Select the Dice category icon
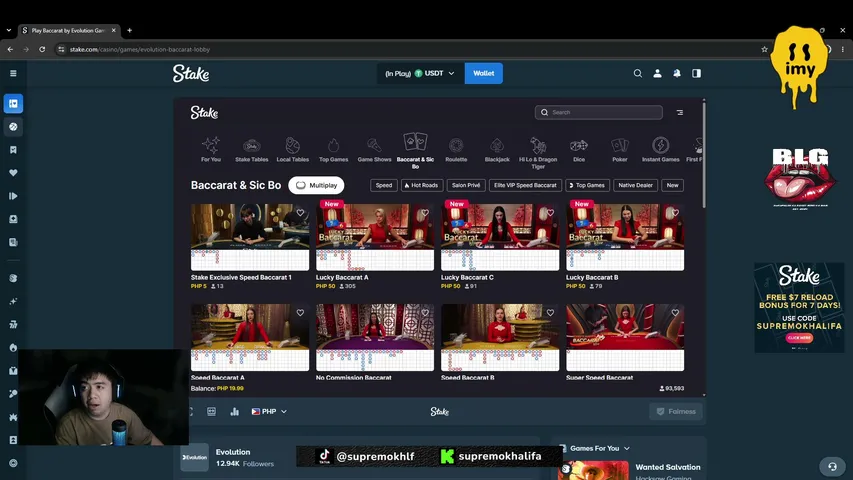The width and height of the screenshot is (853, 480). tap(579, 145)
